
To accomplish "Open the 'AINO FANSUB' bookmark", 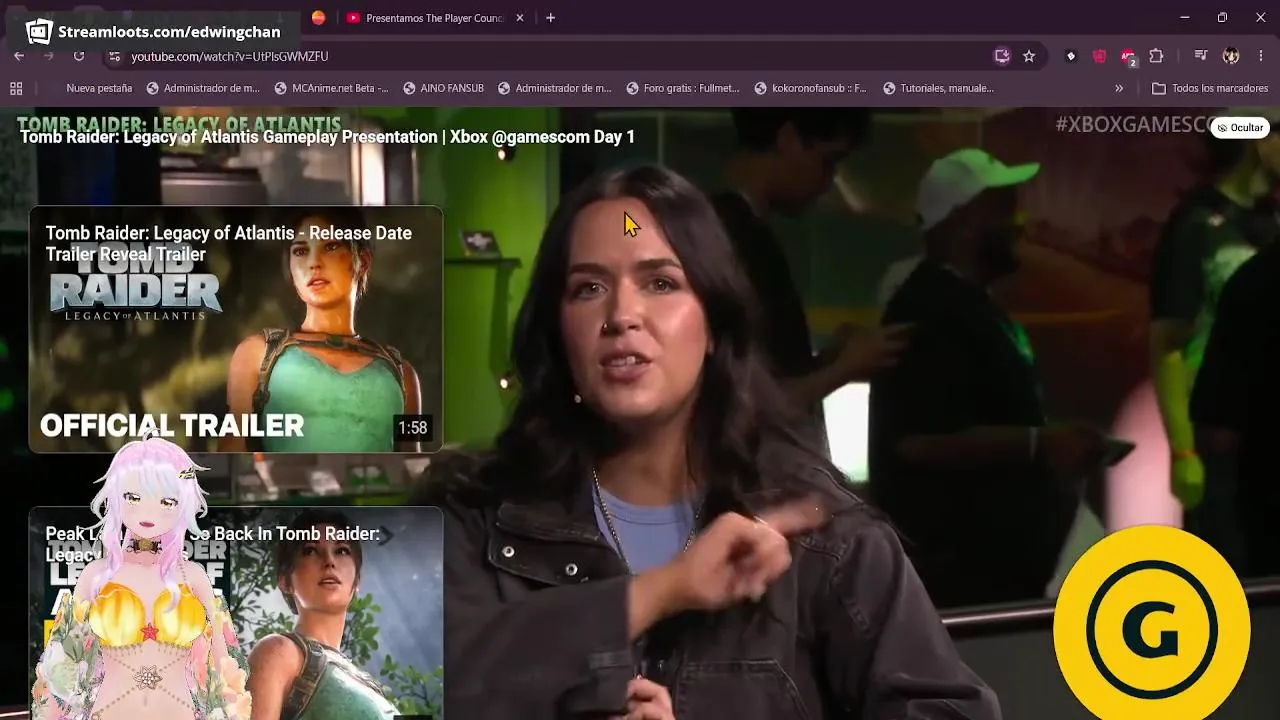I will [x=443, y=88].
